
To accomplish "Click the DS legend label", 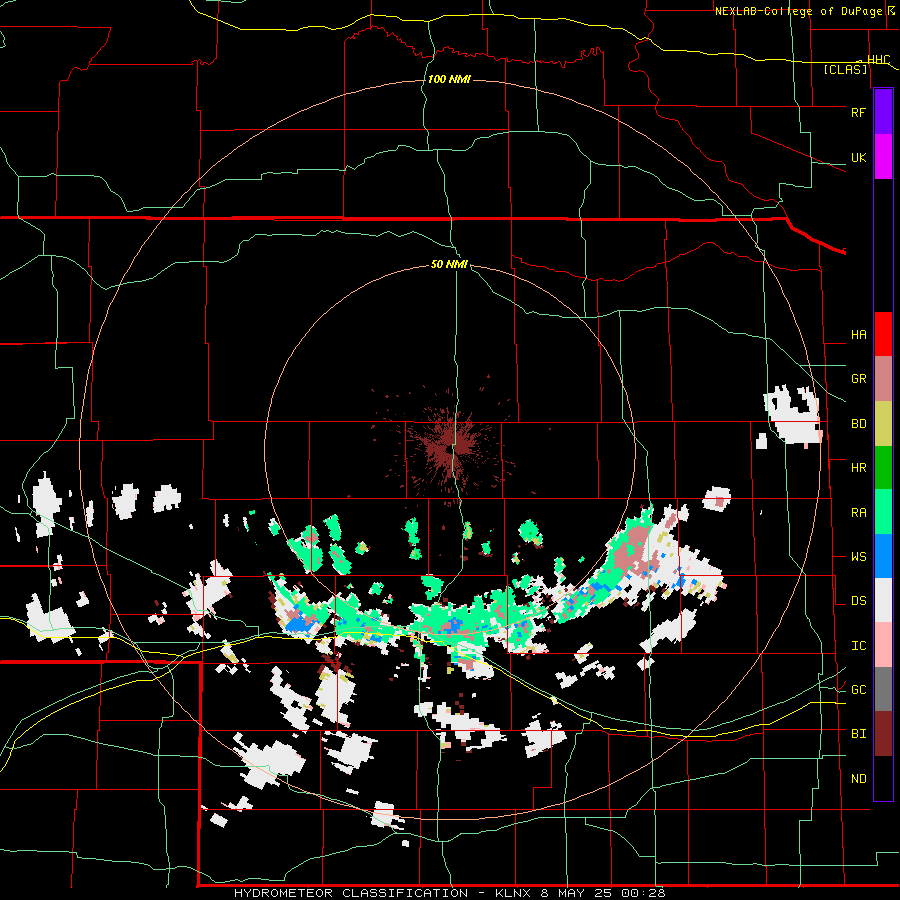I will coord(858,601).
